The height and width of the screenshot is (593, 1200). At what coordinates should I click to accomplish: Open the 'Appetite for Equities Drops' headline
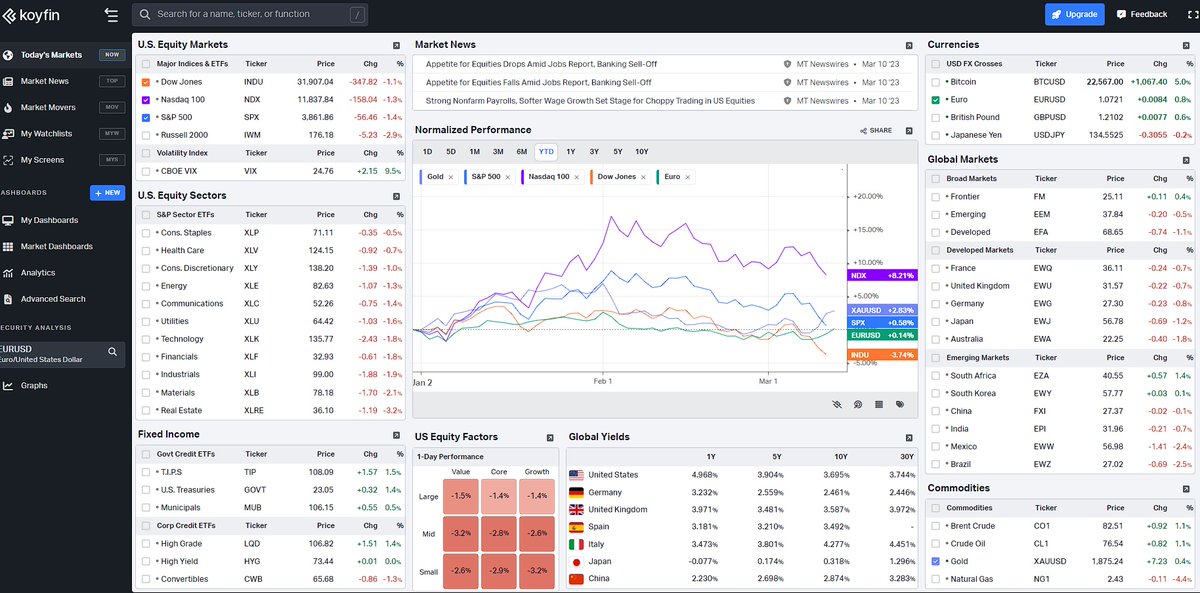point(541,64)
